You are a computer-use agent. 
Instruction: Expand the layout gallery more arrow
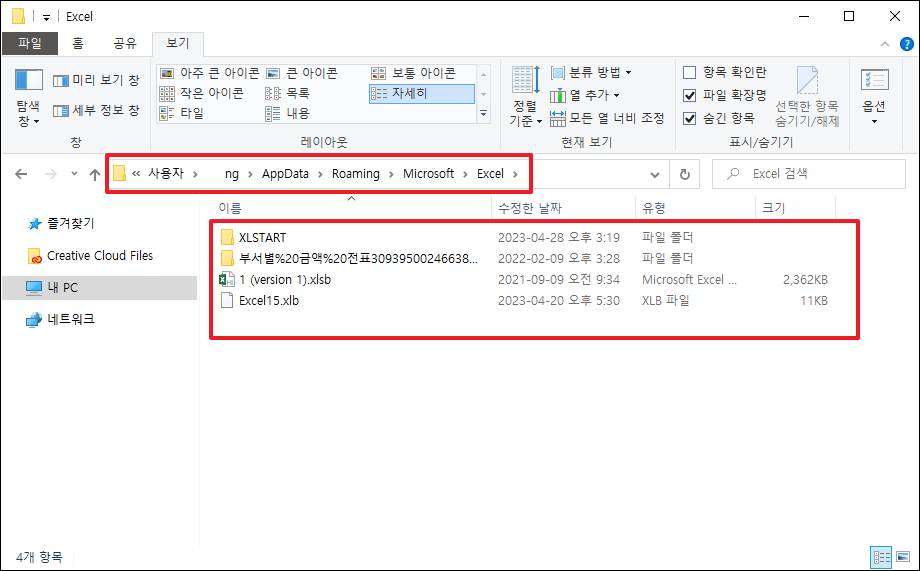[x=483, y=113]
